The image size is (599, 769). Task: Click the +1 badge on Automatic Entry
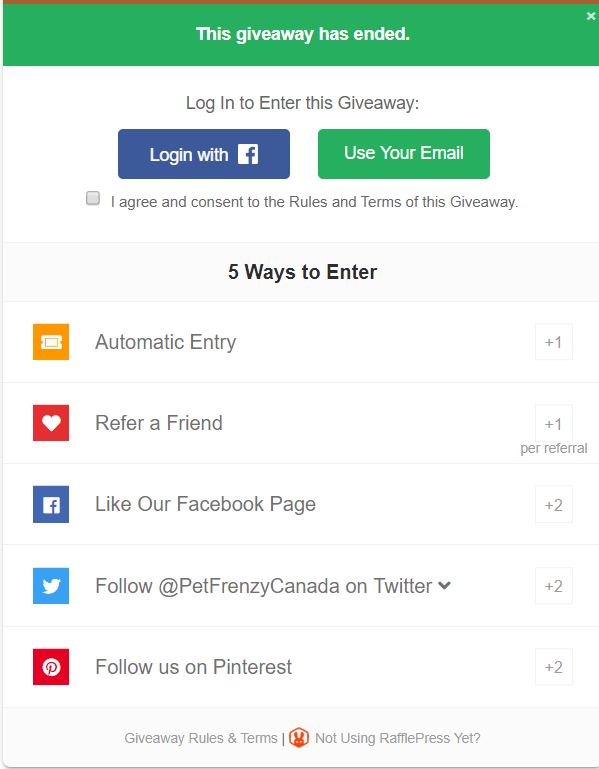coord(554,342)
